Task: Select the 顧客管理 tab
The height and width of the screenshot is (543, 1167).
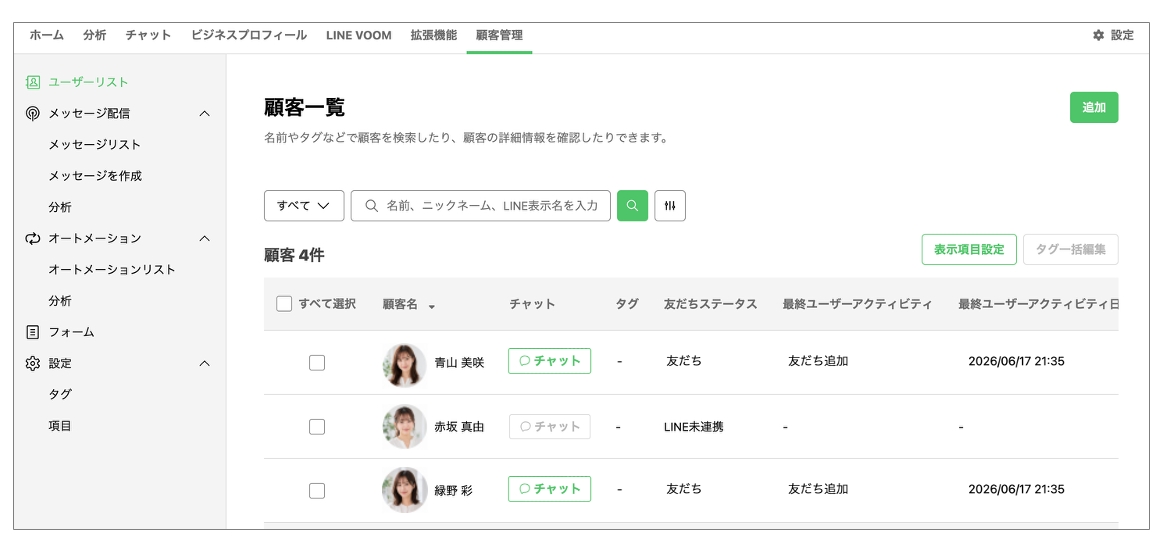Action: pos(499,35)
